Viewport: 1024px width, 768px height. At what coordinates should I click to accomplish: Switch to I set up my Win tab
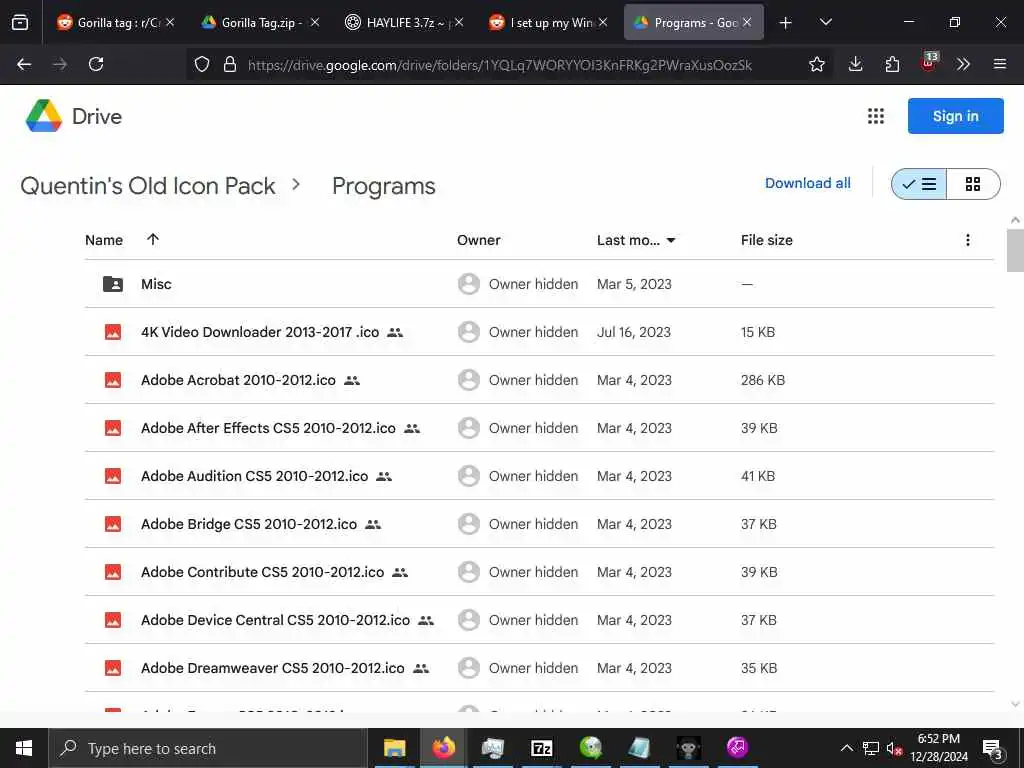(548, 22)
